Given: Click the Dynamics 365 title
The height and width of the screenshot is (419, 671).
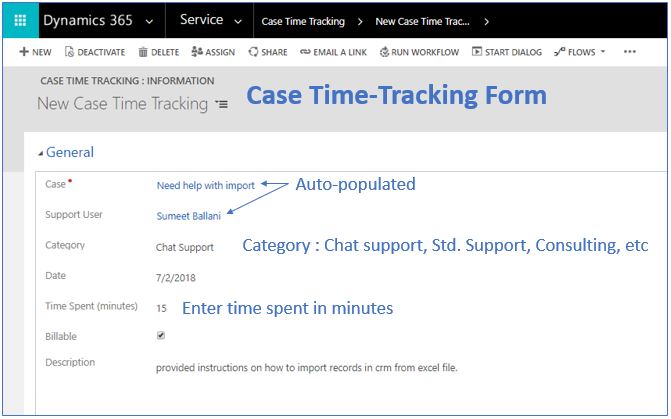Looking at the screenshot, I should (x=88, y=20).
